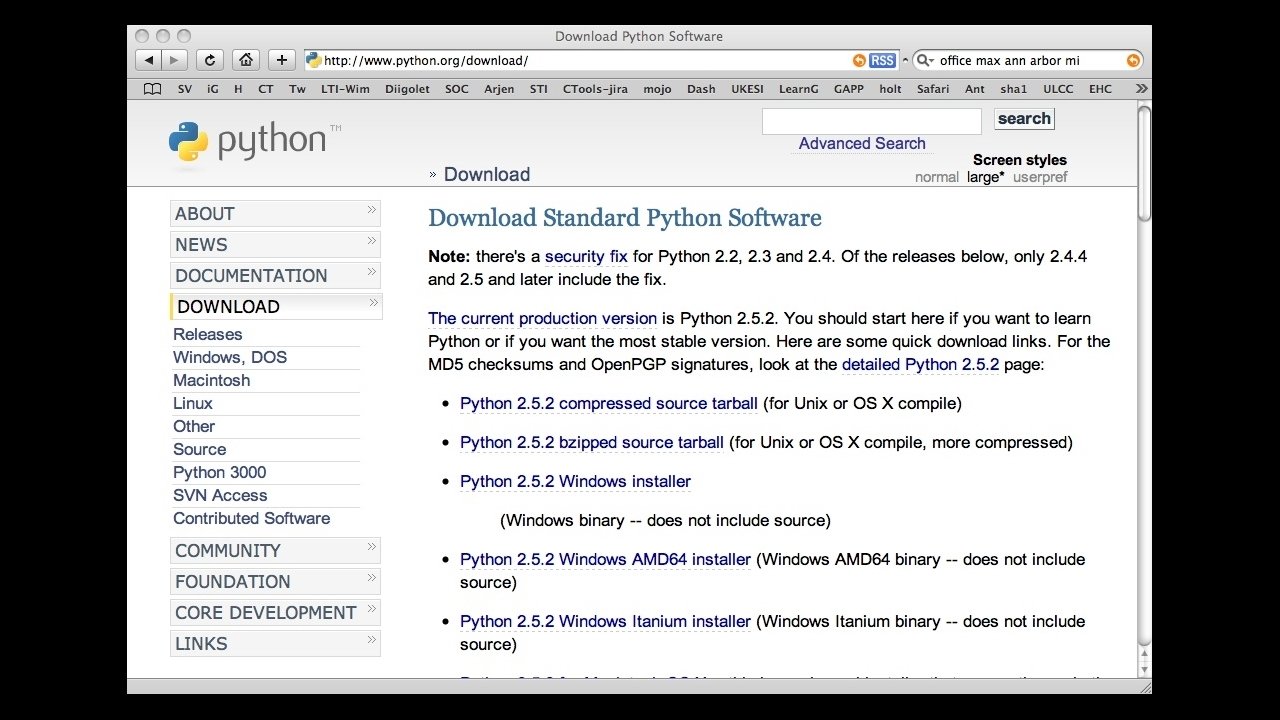The height and width of the screenshot is (720, 1280).
Task: Select the large screen style
Action: tap(984, 177)
